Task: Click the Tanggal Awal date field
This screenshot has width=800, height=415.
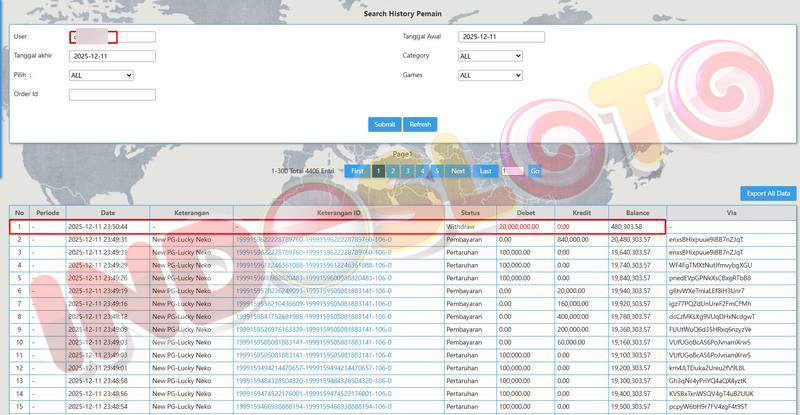Action: click(501, 37)
